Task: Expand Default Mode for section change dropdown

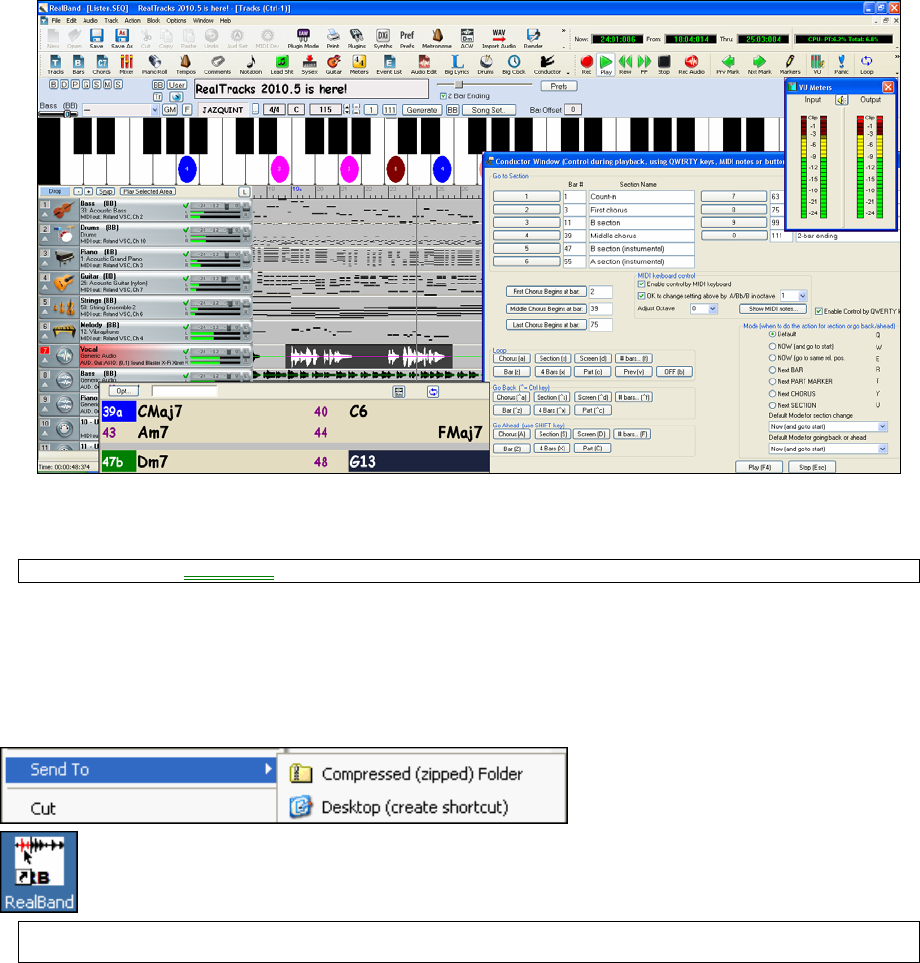Action: coord(882,427)
